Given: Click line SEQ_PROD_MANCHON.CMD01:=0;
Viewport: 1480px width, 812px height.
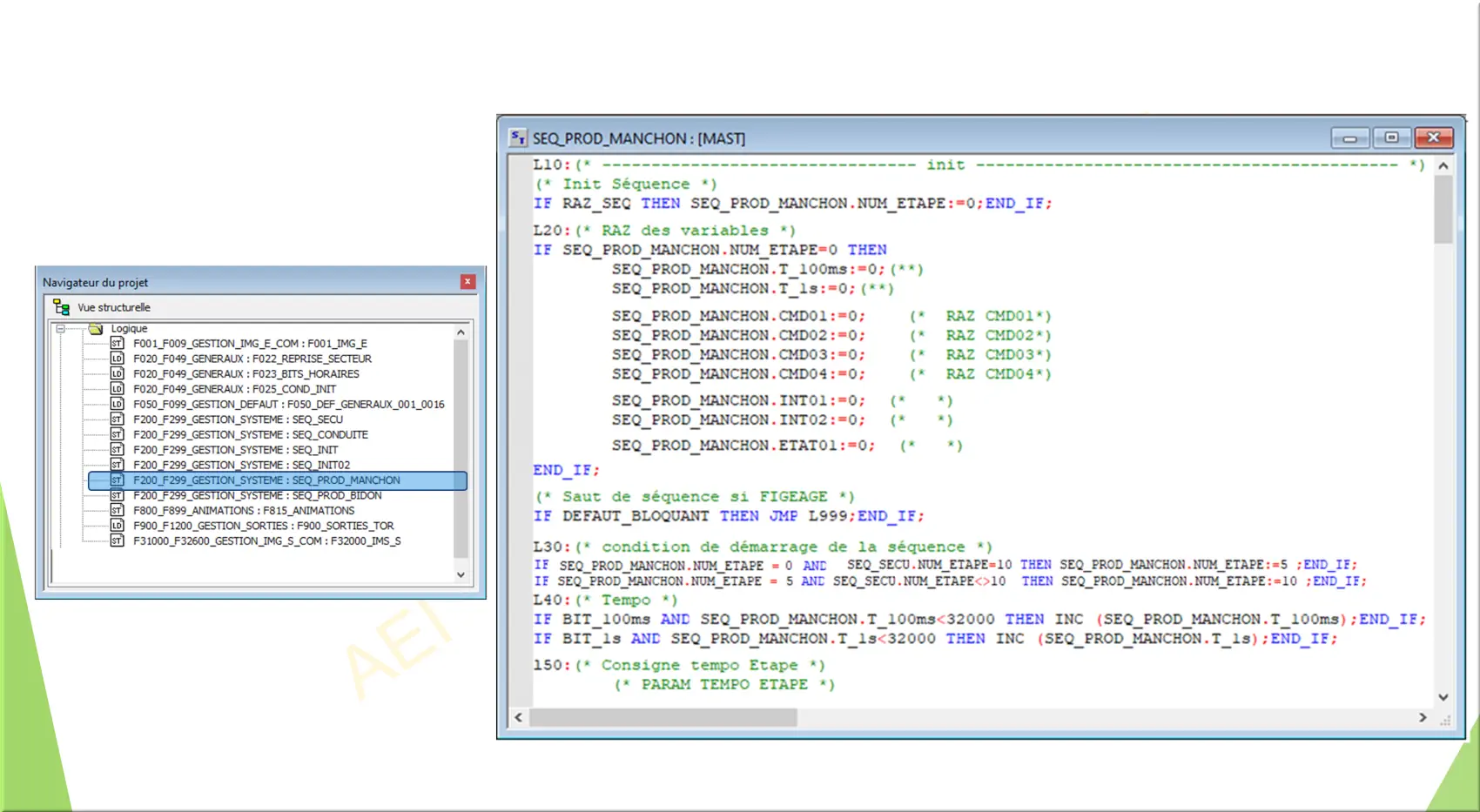Looking at the screenshot, I should 738,316.
